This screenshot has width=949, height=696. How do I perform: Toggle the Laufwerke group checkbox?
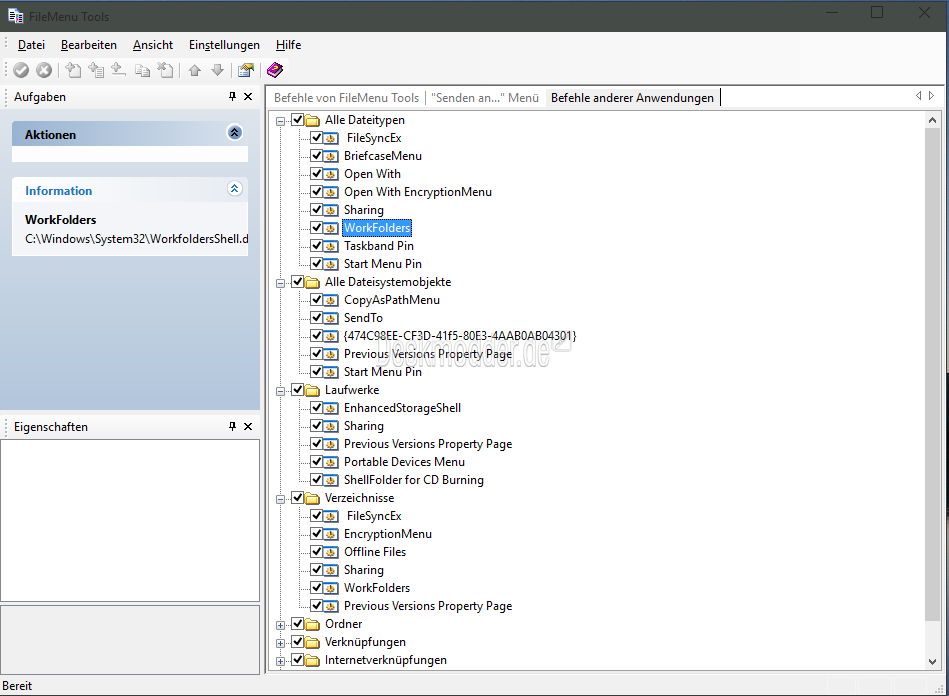pos(297,389)
